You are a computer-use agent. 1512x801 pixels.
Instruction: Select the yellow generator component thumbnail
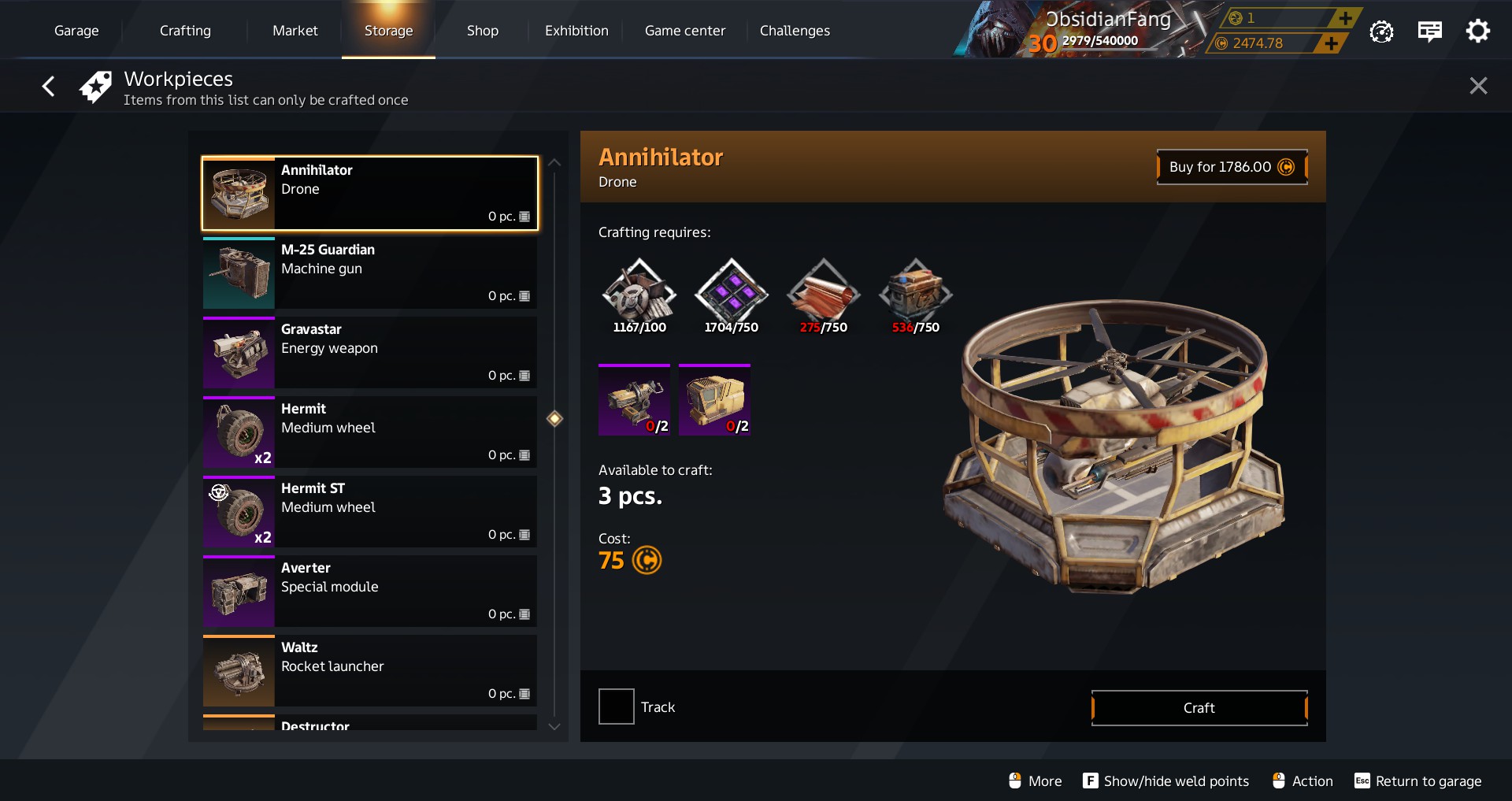[714, 400]
